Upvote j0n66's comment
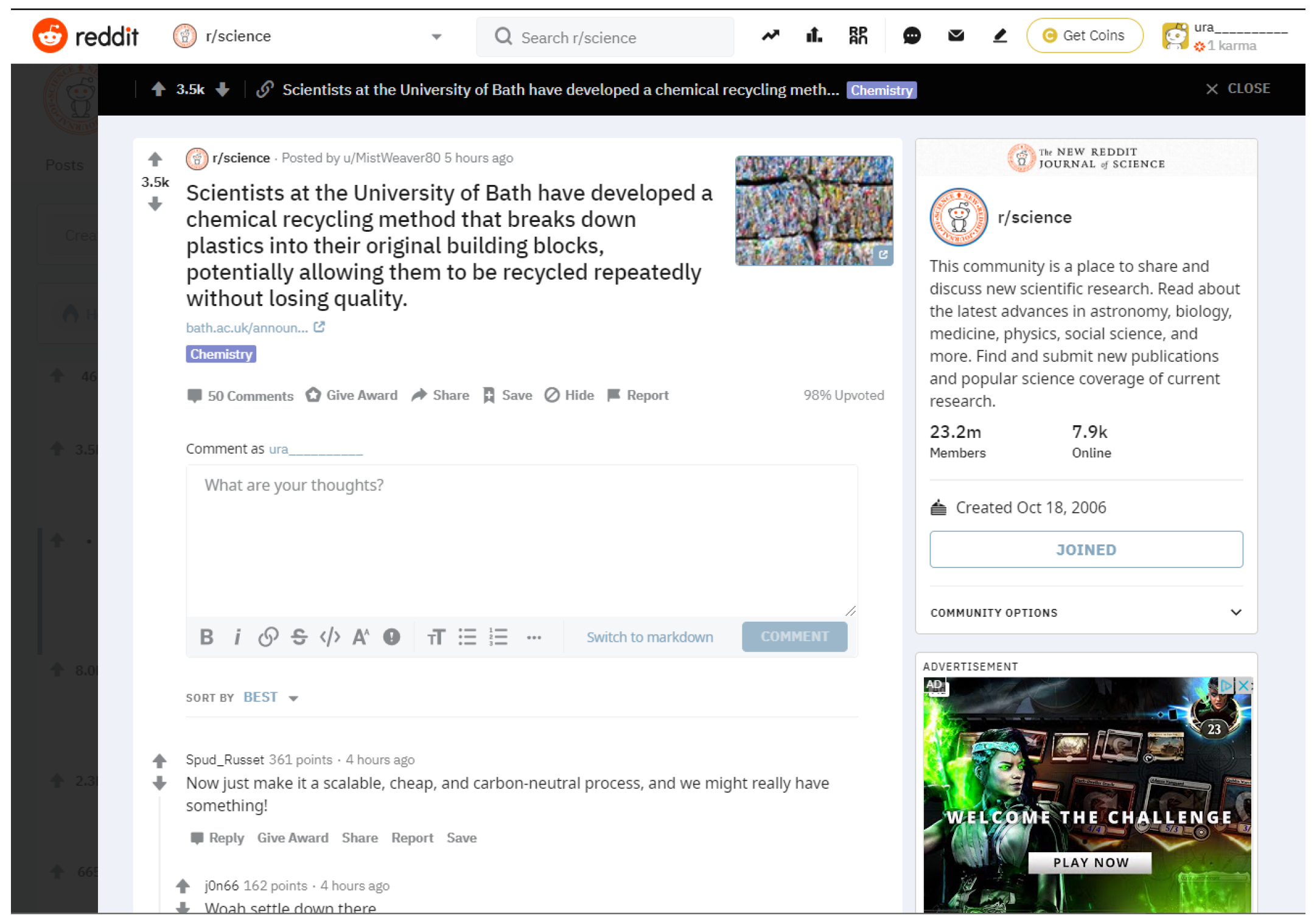Screen dimensions: 1314x924 [x=183, y=886]
